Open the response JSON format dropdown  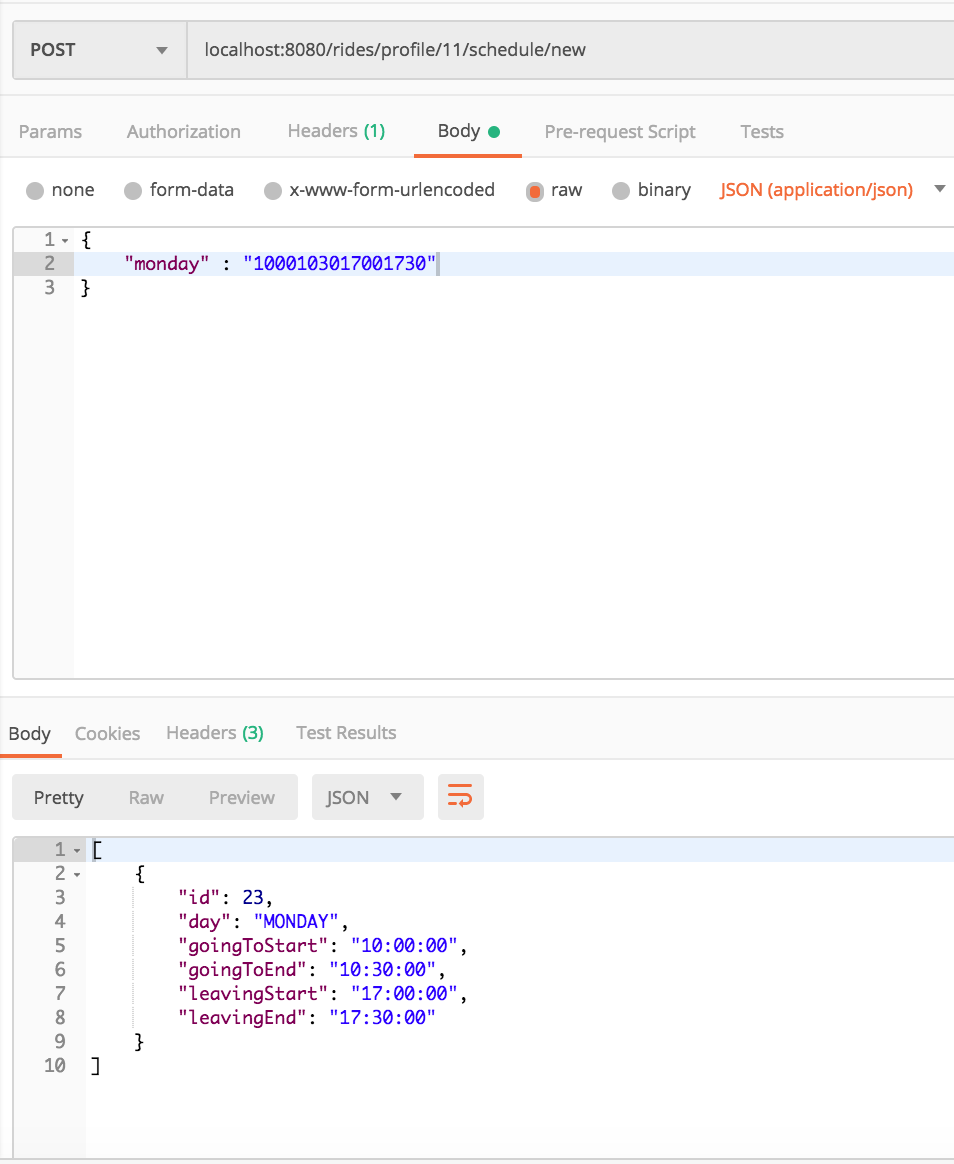(367, 797)
